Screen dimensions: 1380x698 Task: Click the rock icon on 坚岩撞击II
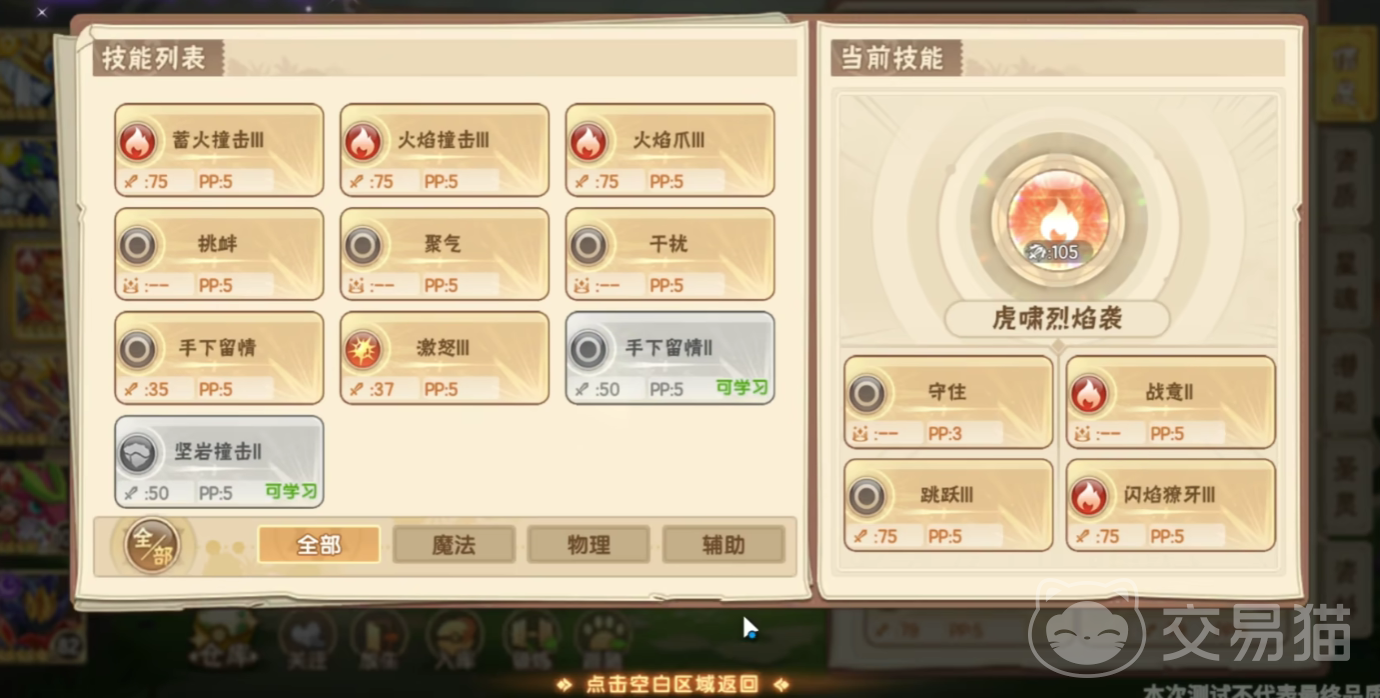(137, 454)
